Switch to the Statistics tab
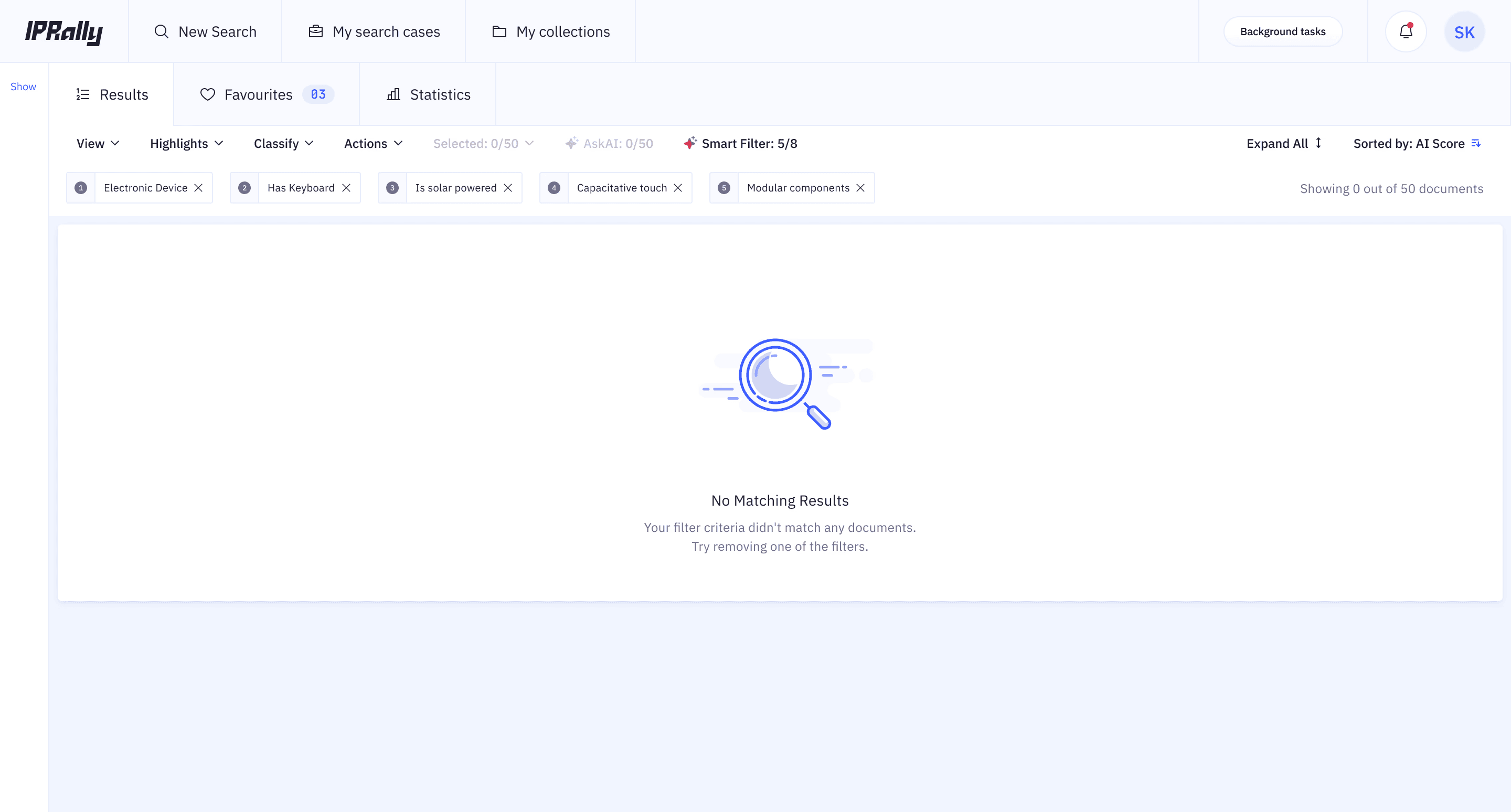 [428, 94]
